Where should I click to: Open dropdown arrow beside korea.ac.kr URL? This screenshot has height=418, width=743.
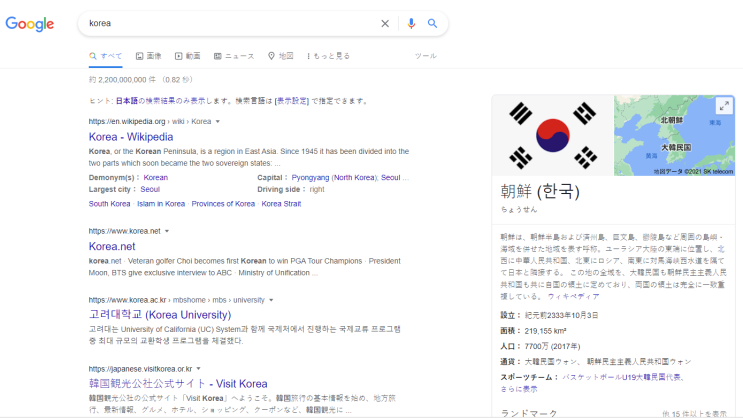coord(271,300)
